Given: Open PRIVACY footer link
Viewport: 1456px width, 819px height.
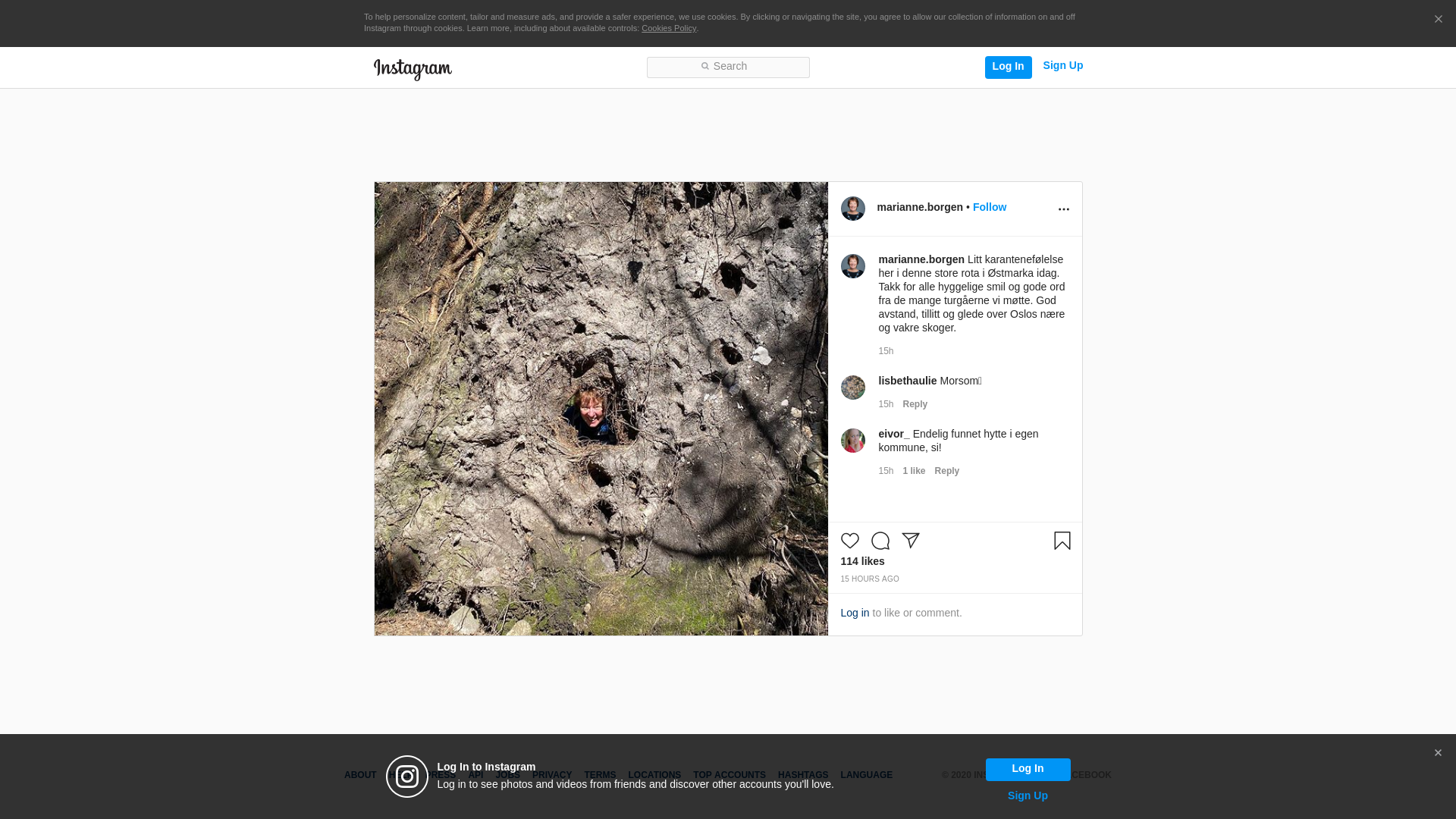Looking at the screenshot, I should pos(552,775).
